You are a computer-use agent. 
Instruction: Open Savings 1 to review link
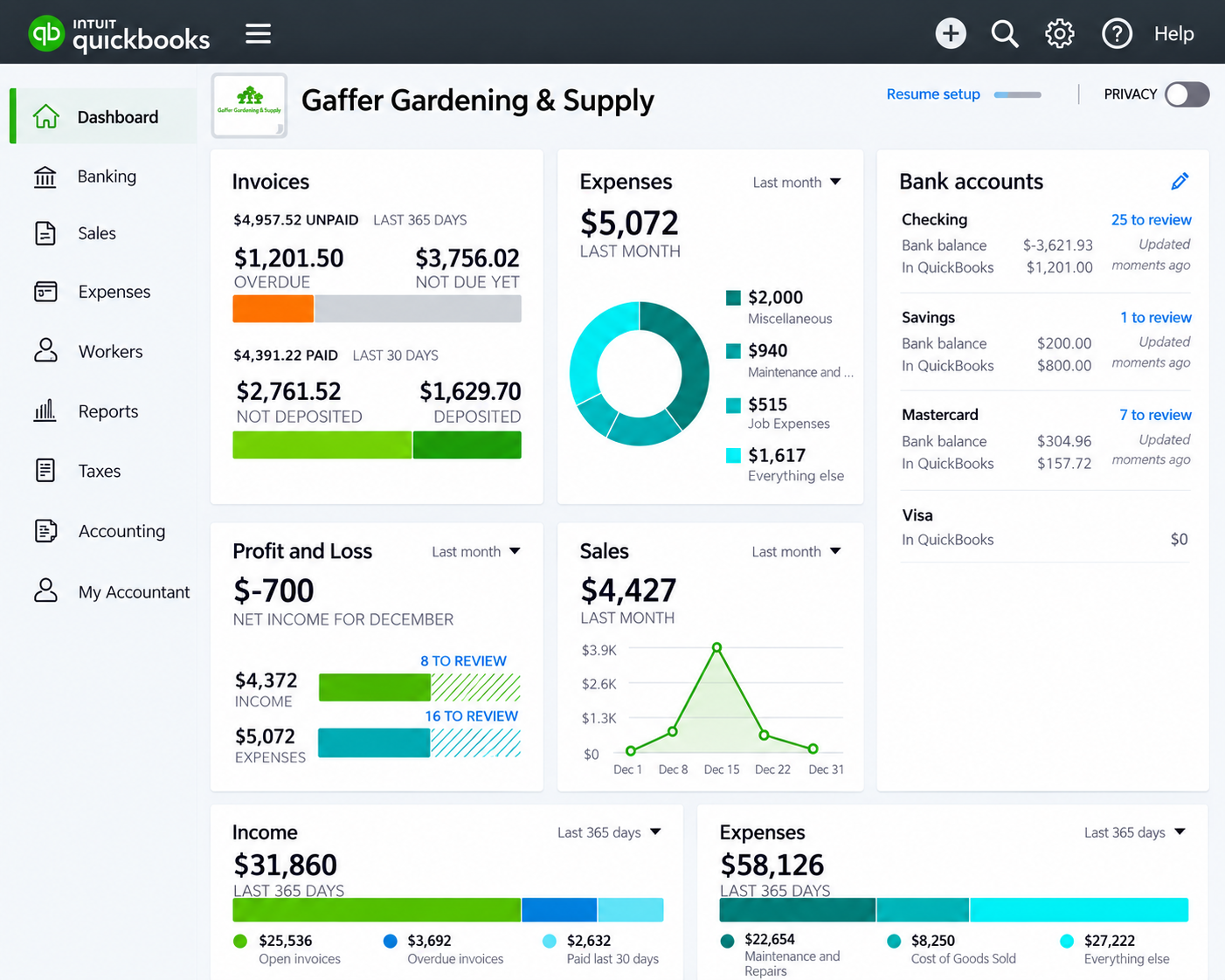click(x=1156, y=318)
